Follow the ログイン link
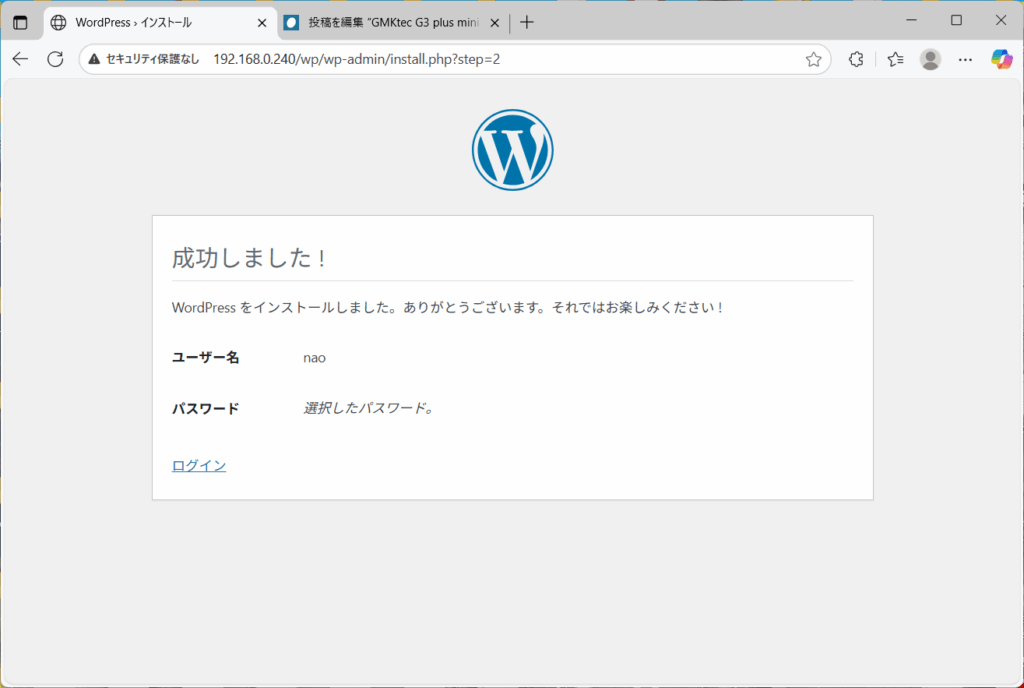Viewport: 1024px width, 688px height. pyautogui.click(x=199, y=465)
